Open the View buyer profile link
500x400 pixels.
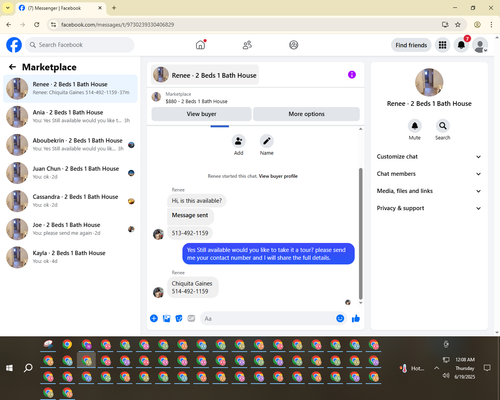(x=278, y=176)
